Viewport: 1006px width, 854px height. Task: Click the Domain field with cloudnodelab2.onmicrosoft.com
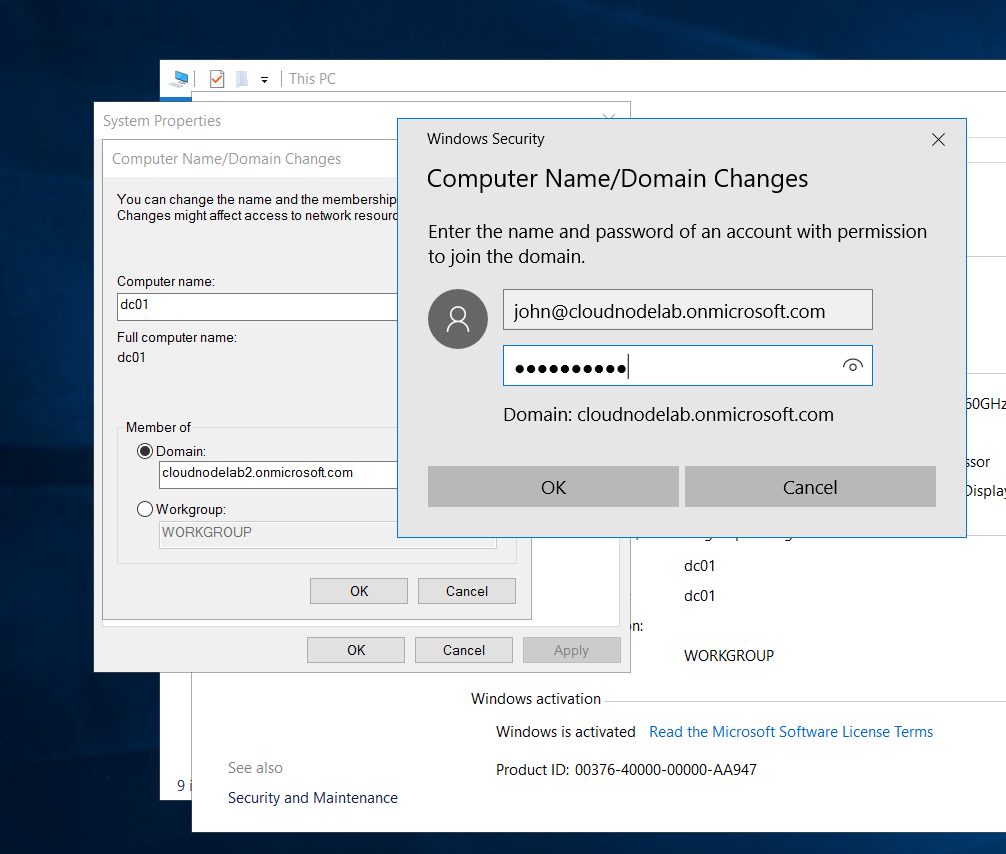[x=278, y=474]
